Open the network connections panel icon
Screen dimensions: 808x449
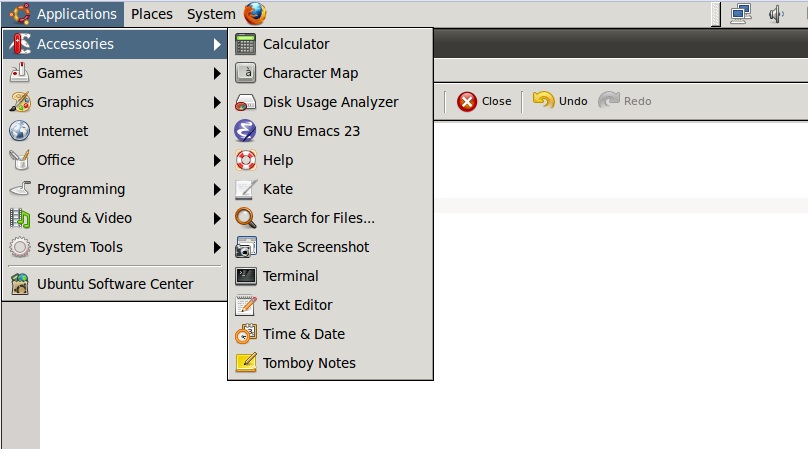[741, 14]
